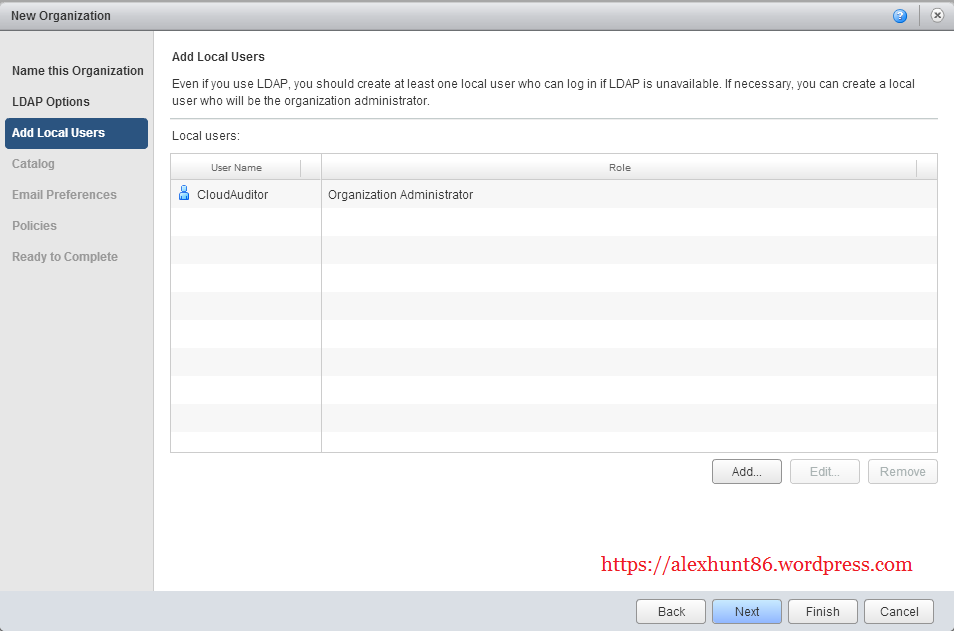Screen dimensions: 954x631
Task: Click the Remove button
Action: (902, 472)
